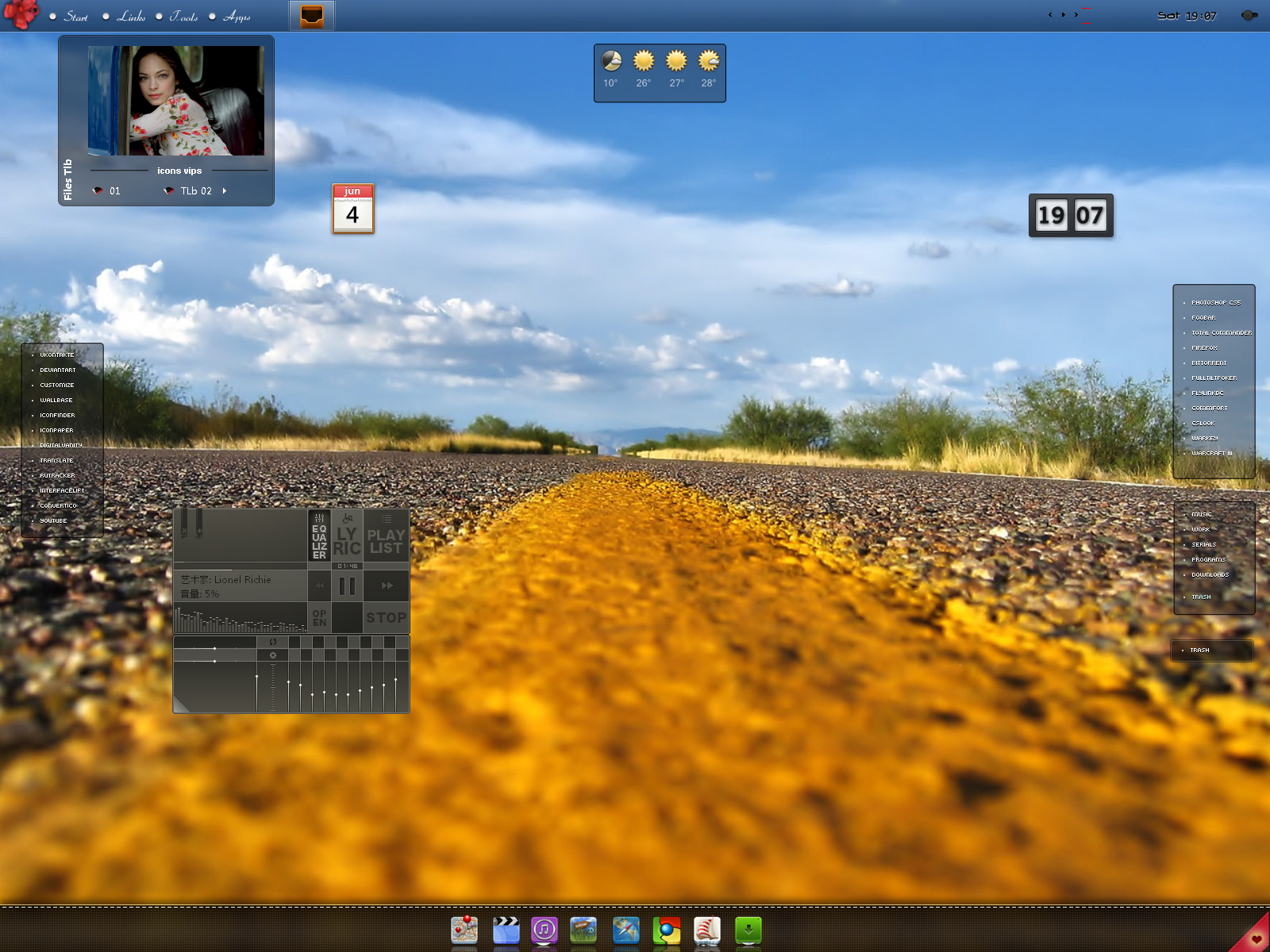Launch Safari compass icon in the dock

pos(625,930)
